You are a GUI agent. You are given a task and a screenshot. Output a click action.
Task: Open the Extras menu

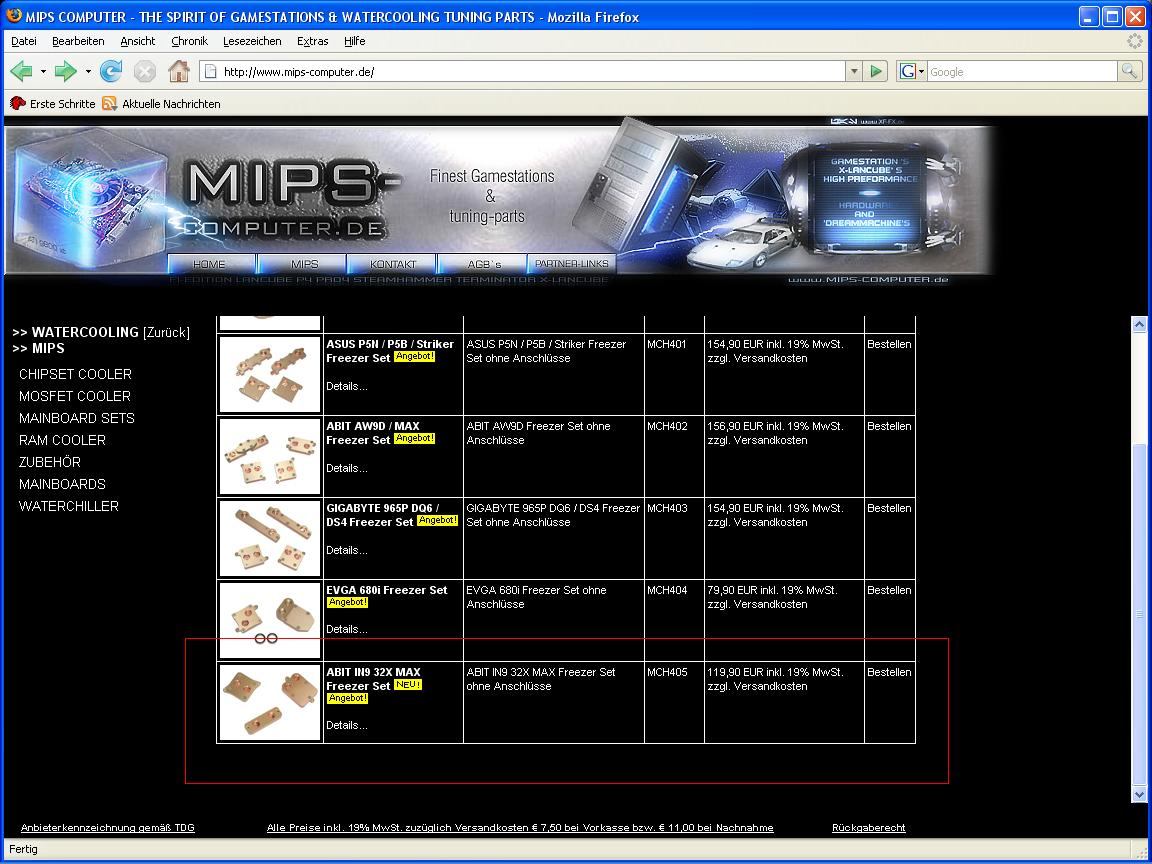312,41
